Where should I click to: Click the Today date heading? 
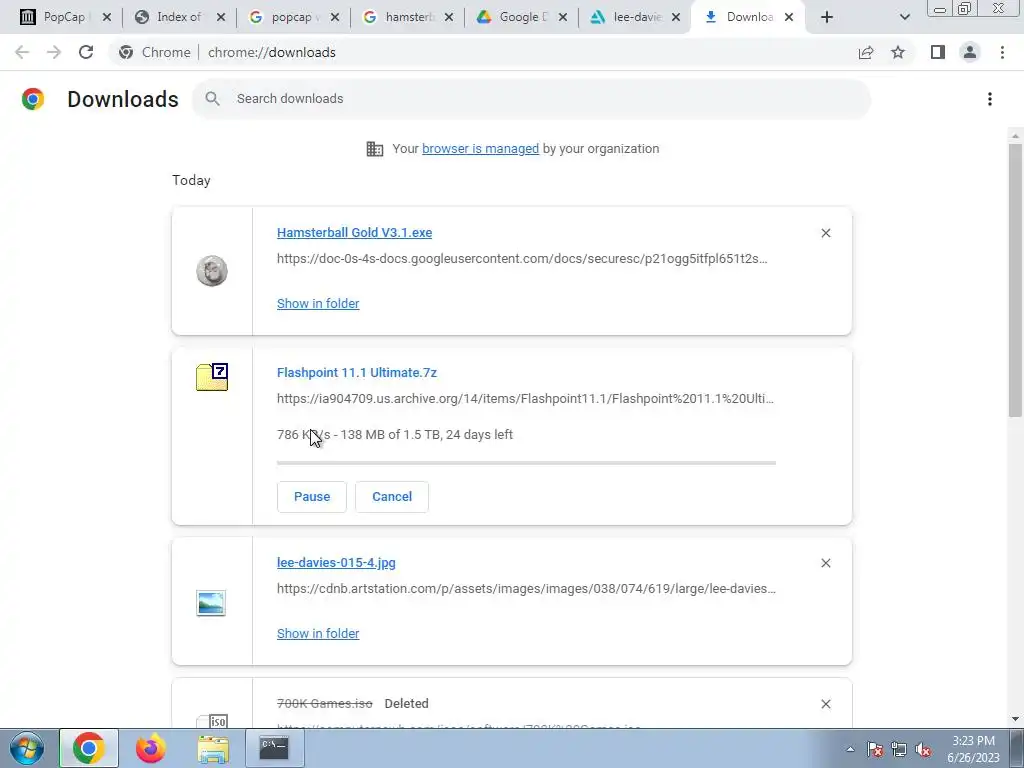point(191,180)
